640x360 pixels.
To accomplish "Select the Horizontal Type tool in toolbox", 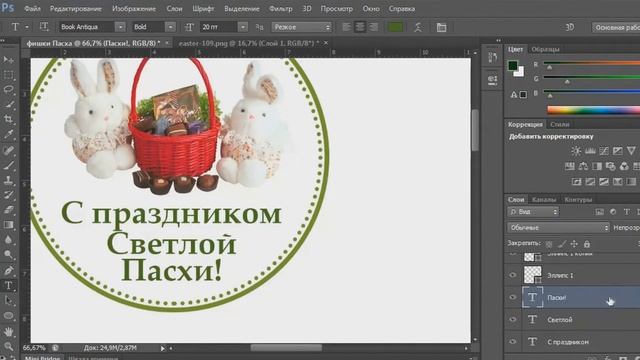I will click(8, 286).
